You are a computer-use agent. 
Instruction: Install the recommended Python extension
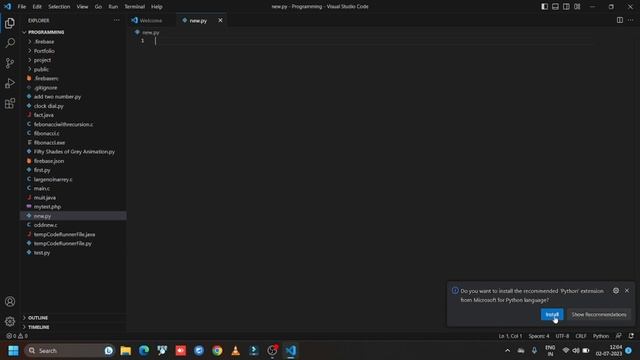[552, 314]
